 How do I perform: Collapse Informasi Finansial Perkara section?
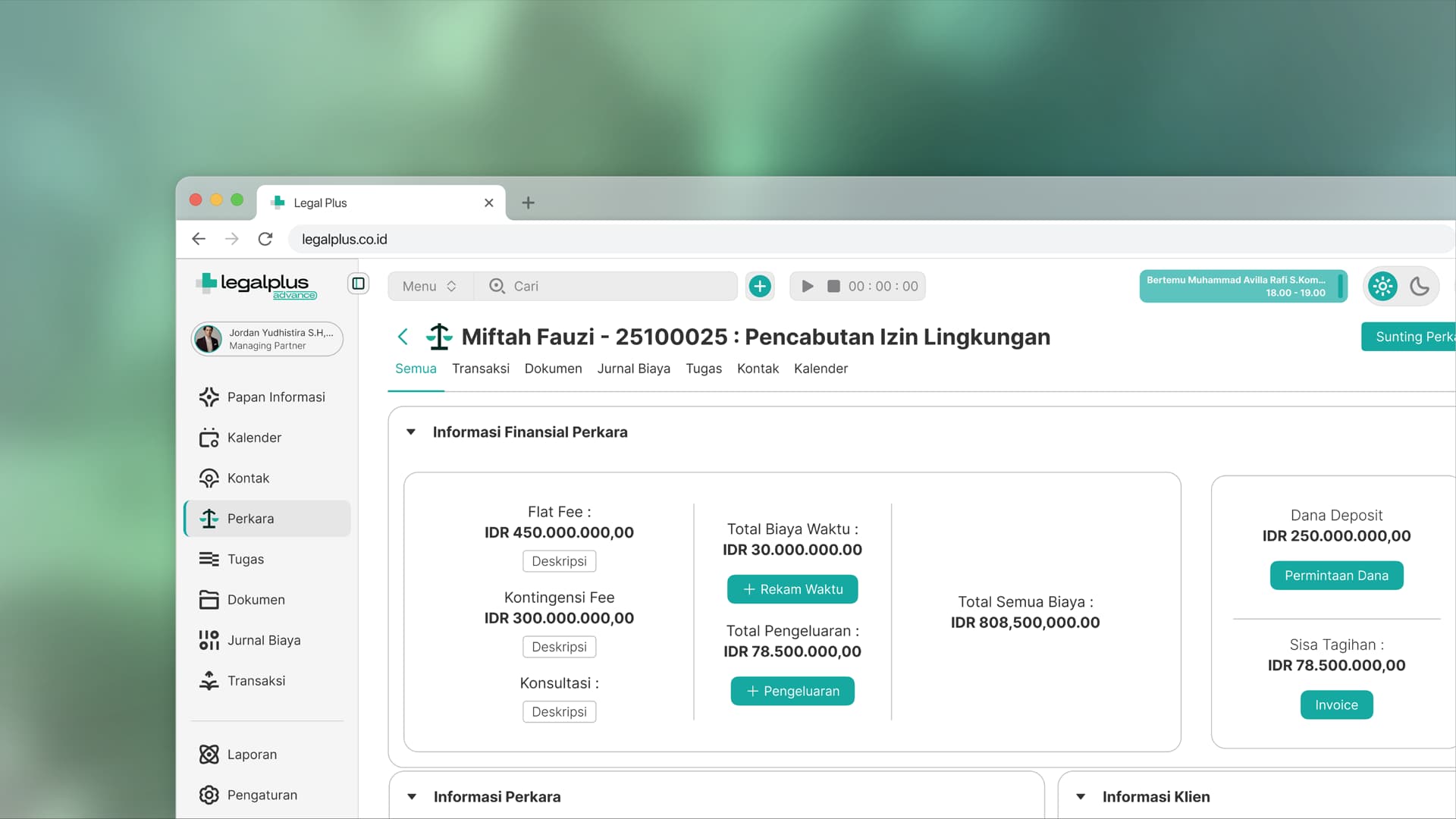click(411, 432)
